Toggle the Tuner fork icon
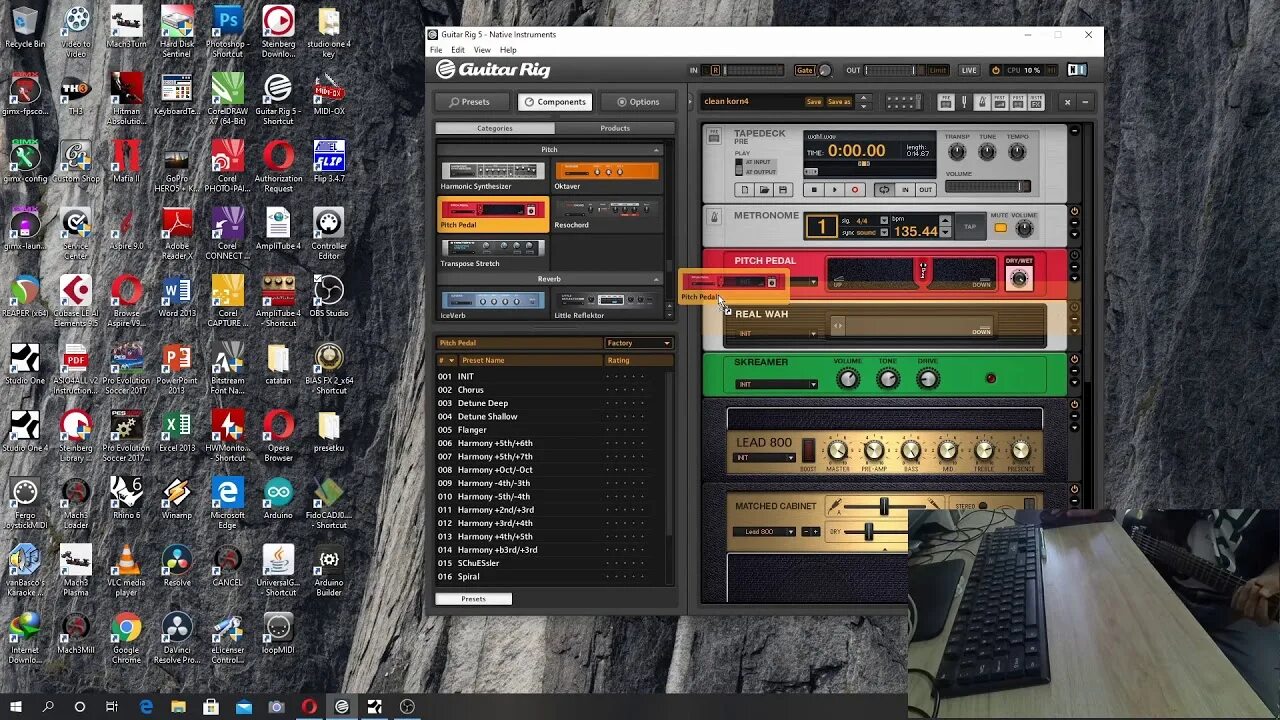Screen dimensions: 1280x720 [x=964, y=101]
